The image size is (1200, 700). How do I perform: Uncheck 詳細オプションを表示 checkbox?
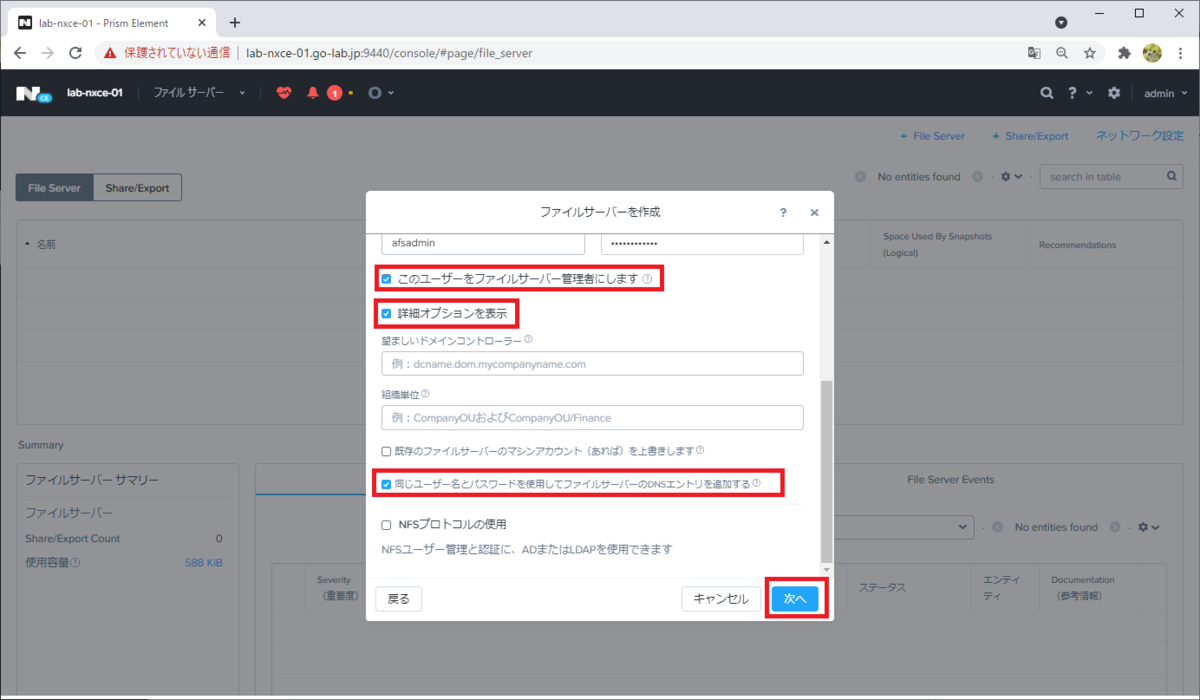[x=384, y=313]
